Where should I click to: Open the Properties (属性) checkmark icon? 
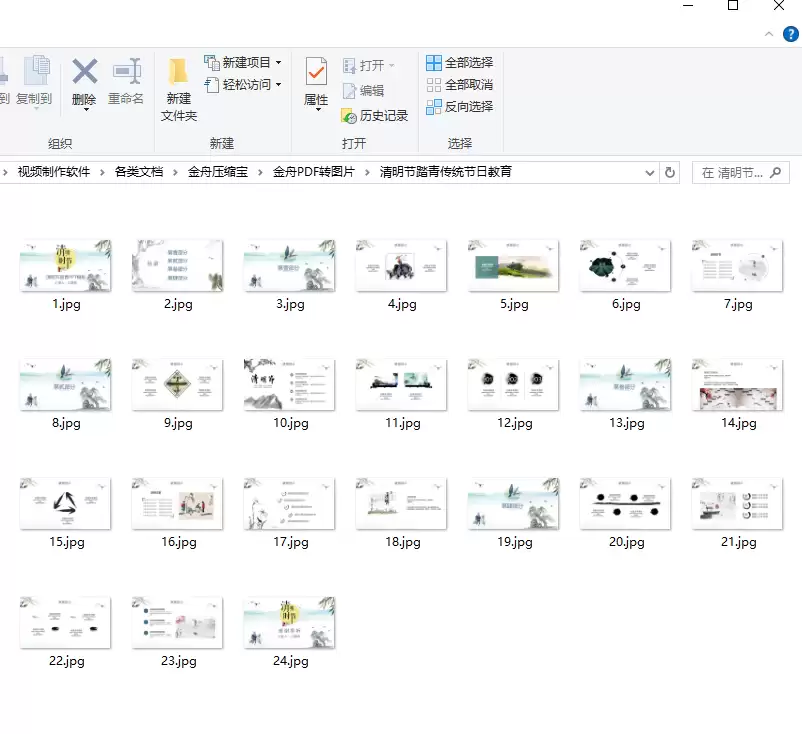pyautogui.click(x=316, y=71)
